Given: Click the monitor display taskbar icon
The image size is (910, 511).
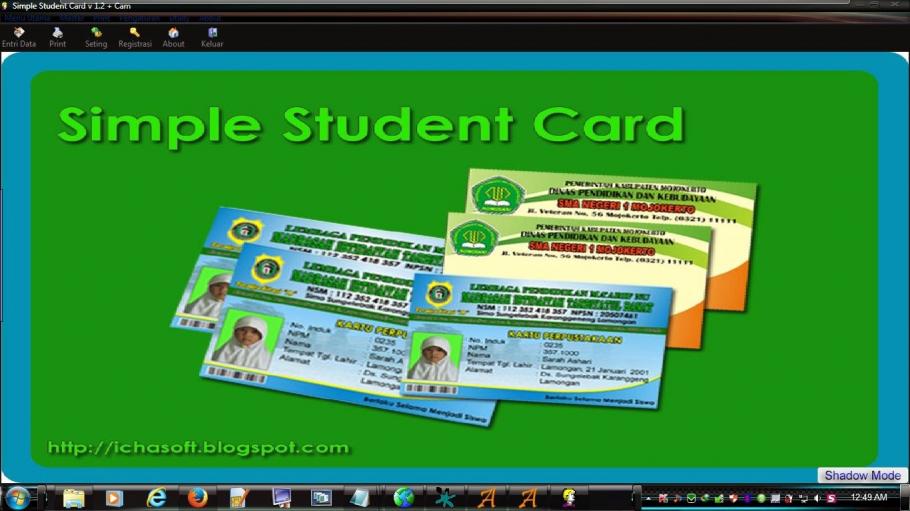Looking at the screenshot, I should pos(281,498).
